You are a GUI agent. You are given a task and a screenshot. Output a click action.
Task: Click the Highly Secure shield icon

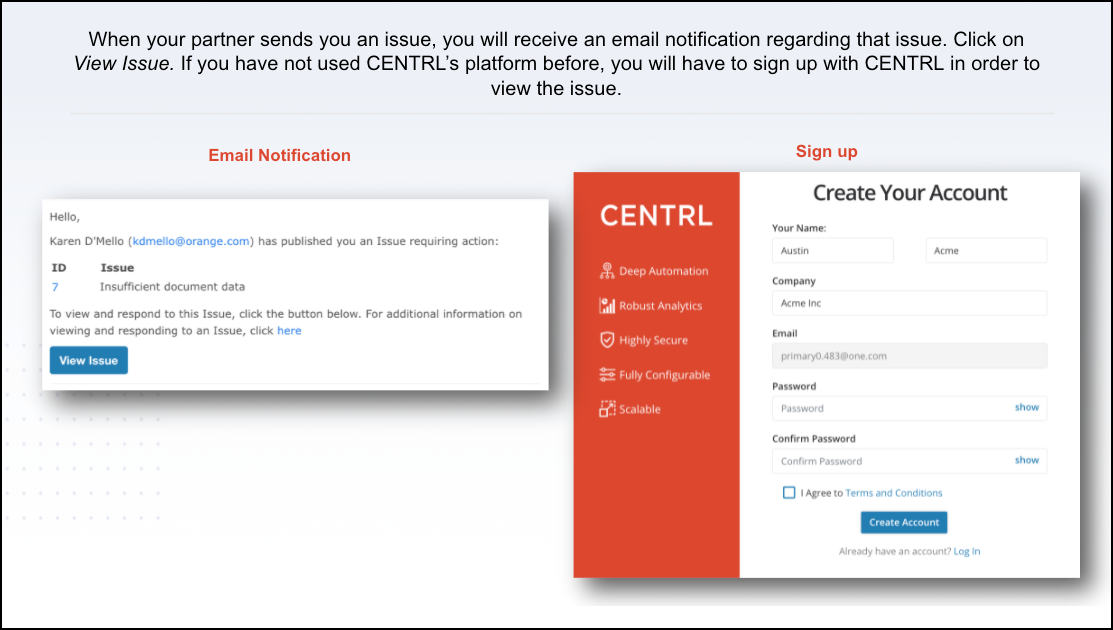pyautogui.click(x=607, y=340)
